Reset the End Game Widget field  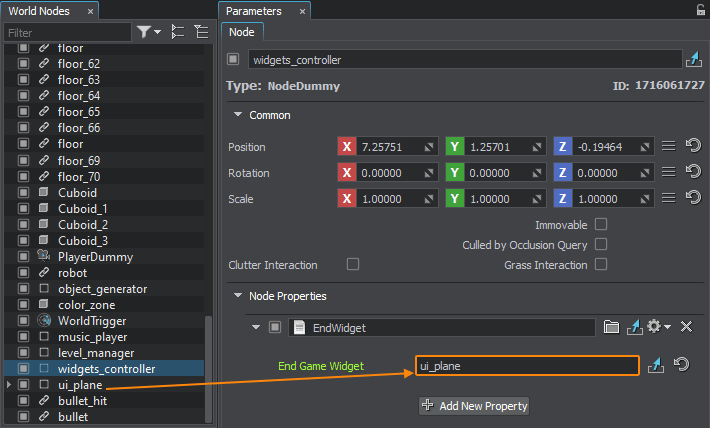(x=681, y=366)
